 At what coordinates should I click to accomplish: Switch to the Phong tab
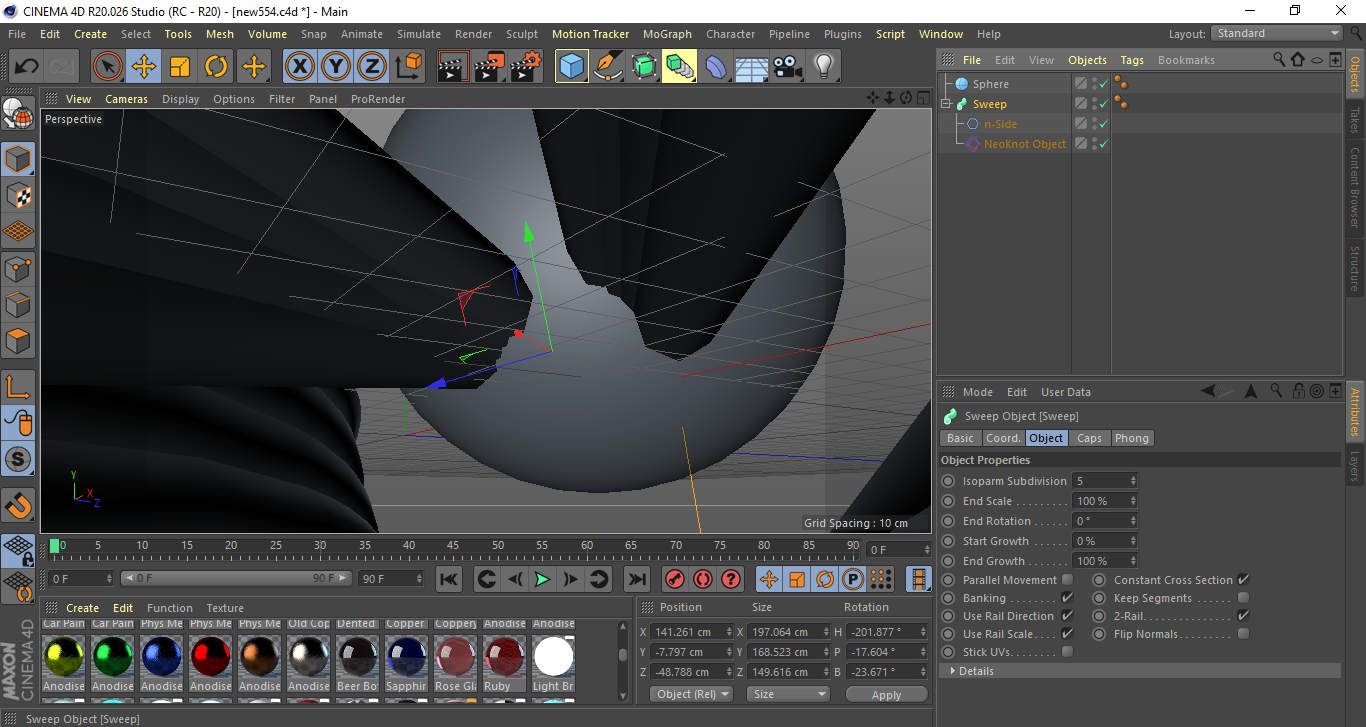click(x=1132, y=438)
